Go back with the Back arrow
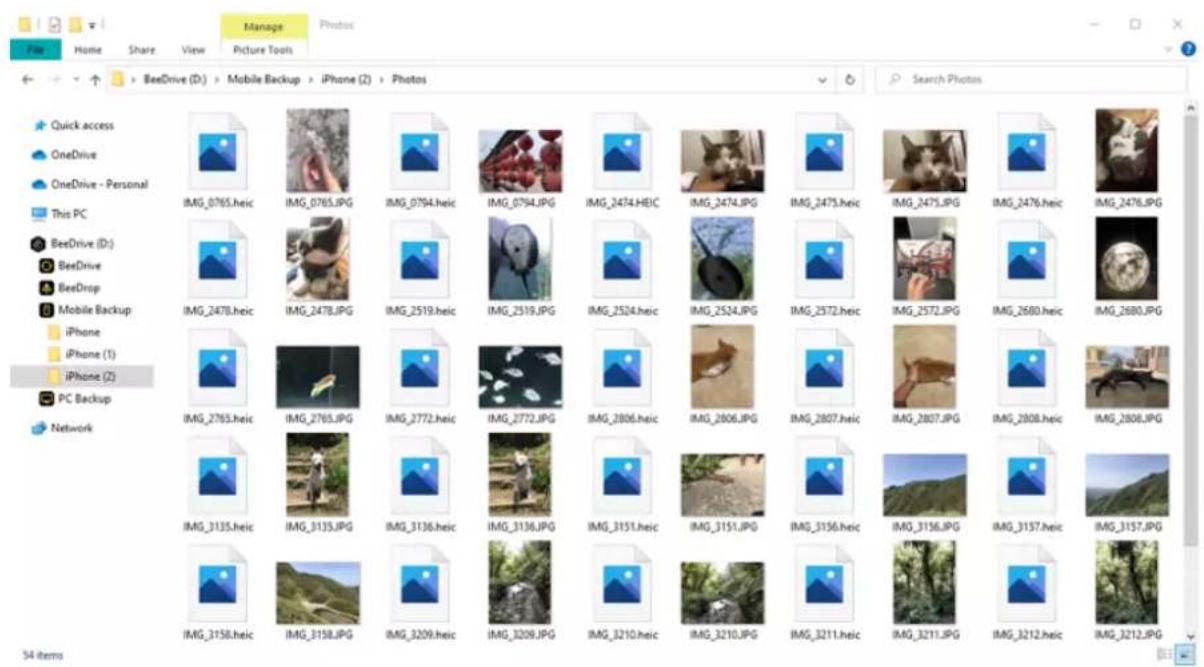The width and height of the screenshot is (1204, 667). point(28,79)
